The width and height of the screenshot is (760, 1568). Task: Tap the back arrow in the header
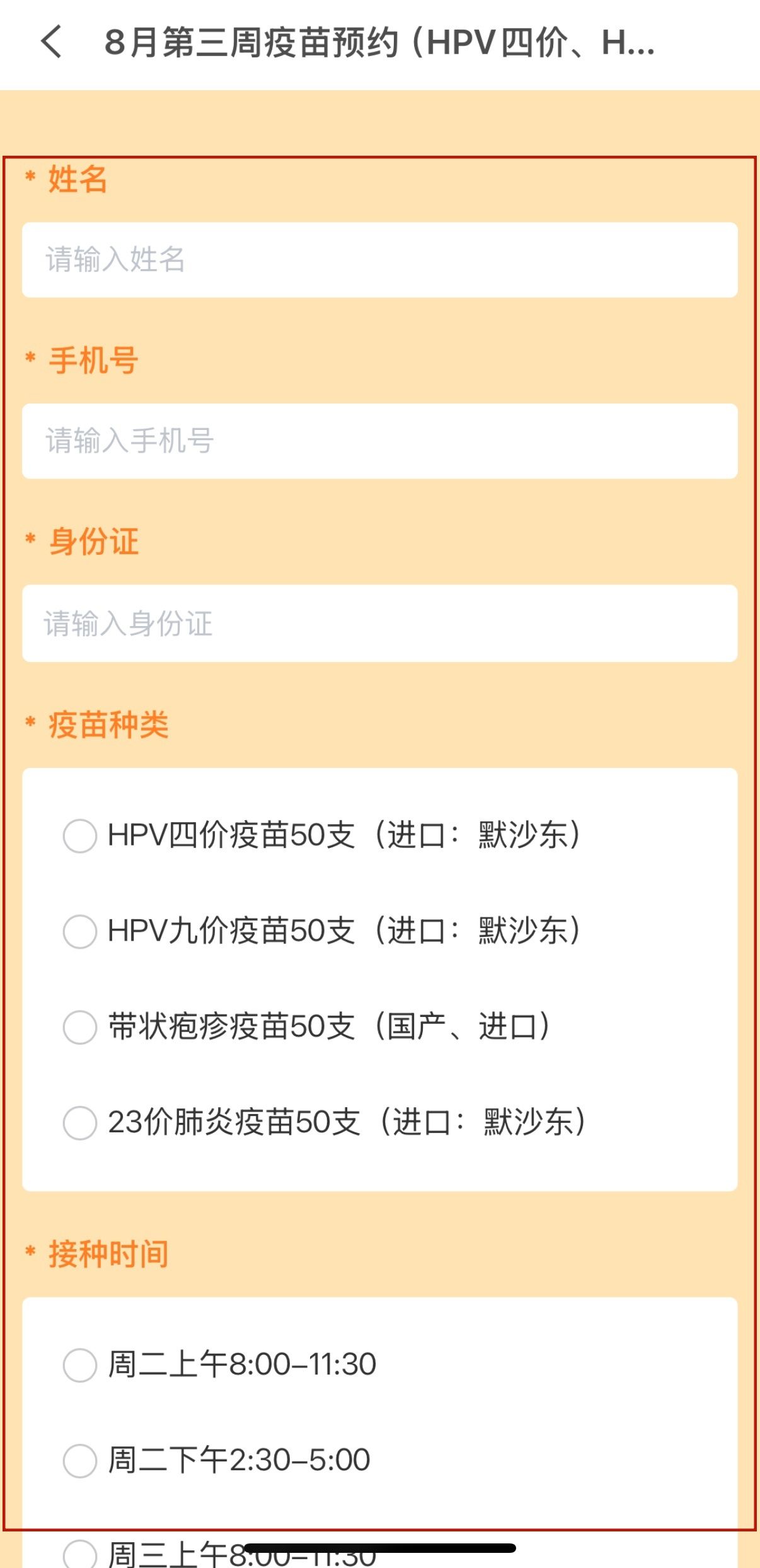(52, 42)
